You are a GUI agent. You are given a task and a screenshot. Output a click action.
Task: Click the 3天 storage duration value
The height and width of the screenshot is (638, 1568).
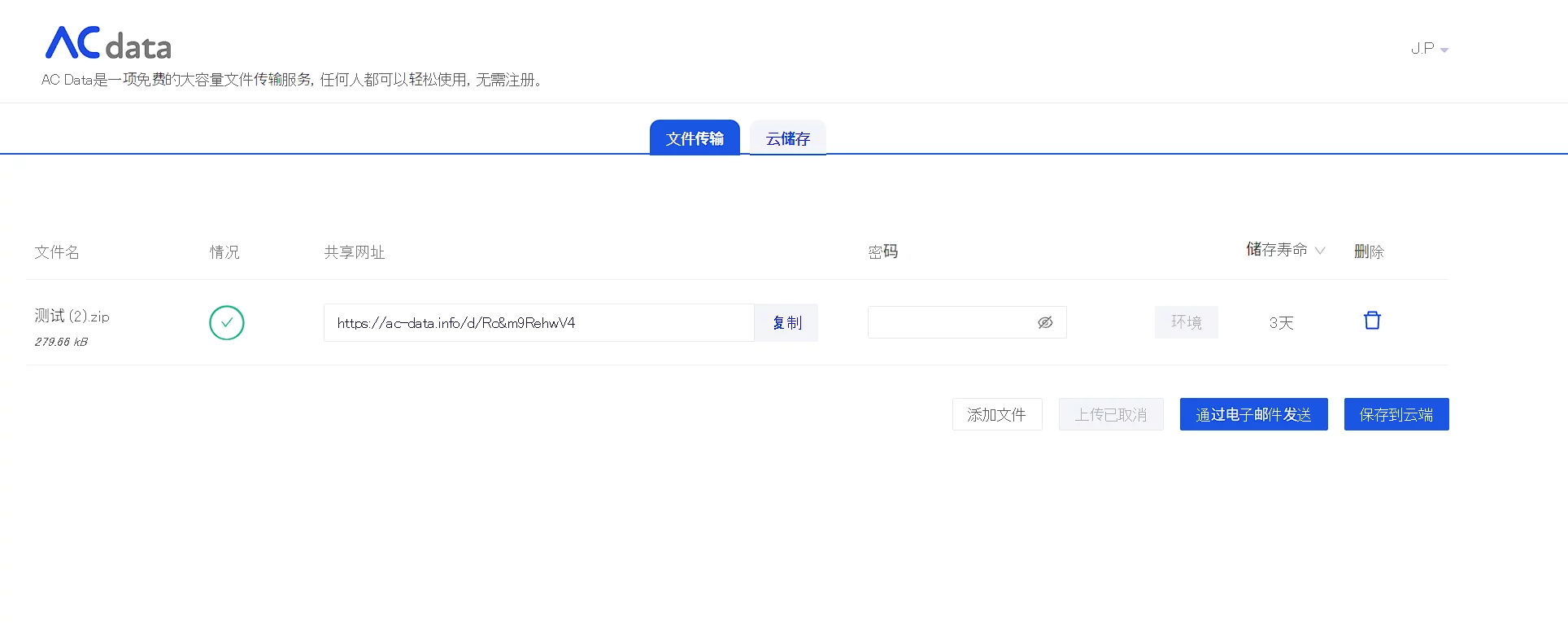[x=1281, y=323]
